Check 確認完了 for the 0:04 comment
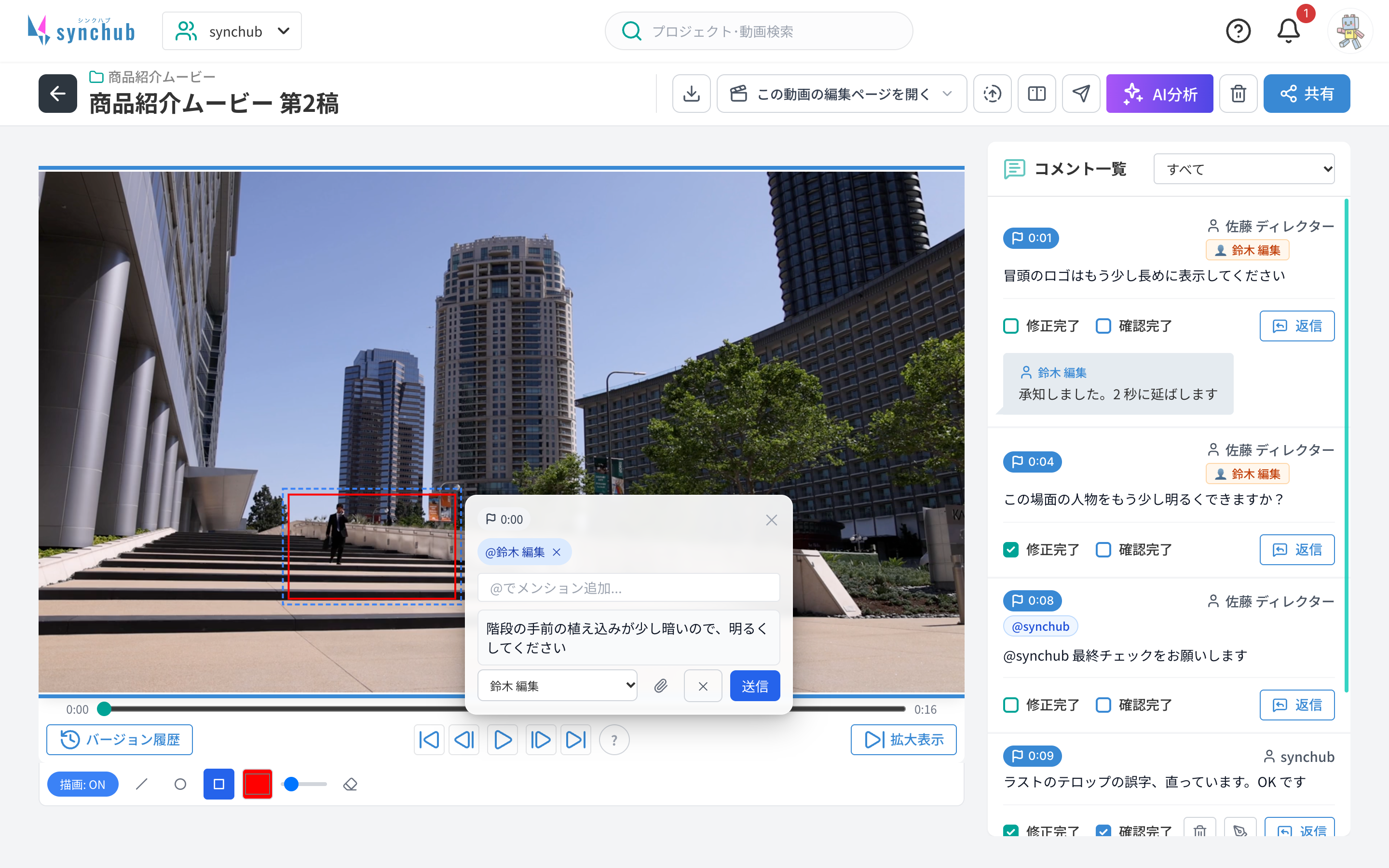 1103,550
